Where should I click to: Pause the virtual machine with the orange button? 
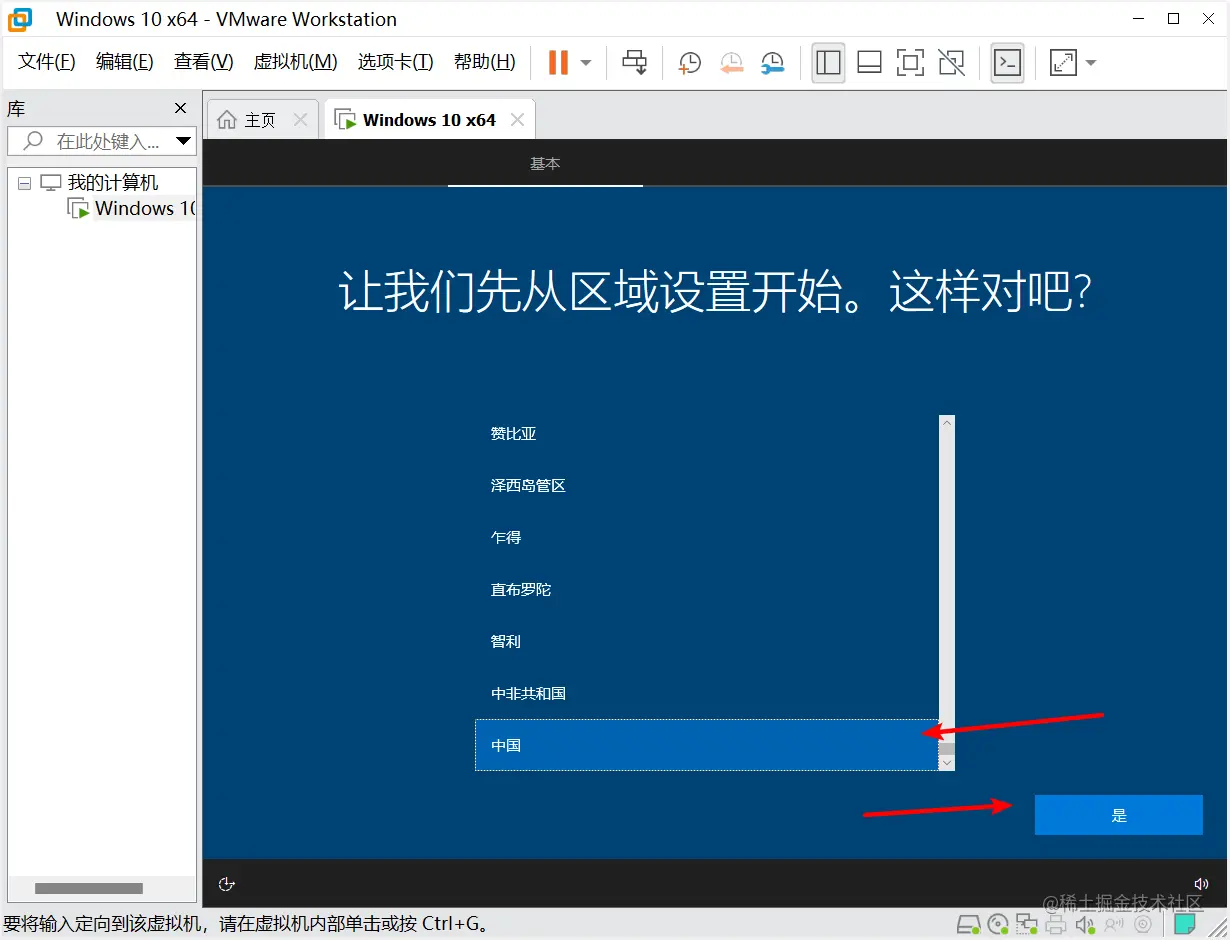pyautogui.click(x=558, y=62)
